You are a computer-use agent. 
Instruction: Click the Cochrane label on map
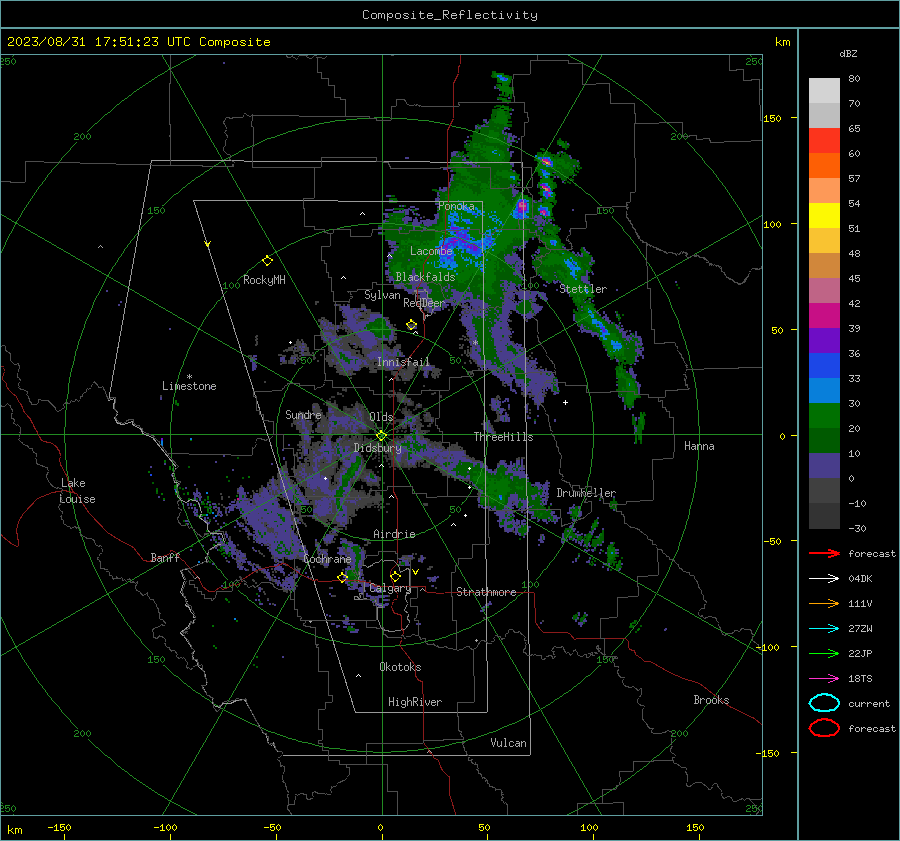pyautogui.click(x=327, y=559)
